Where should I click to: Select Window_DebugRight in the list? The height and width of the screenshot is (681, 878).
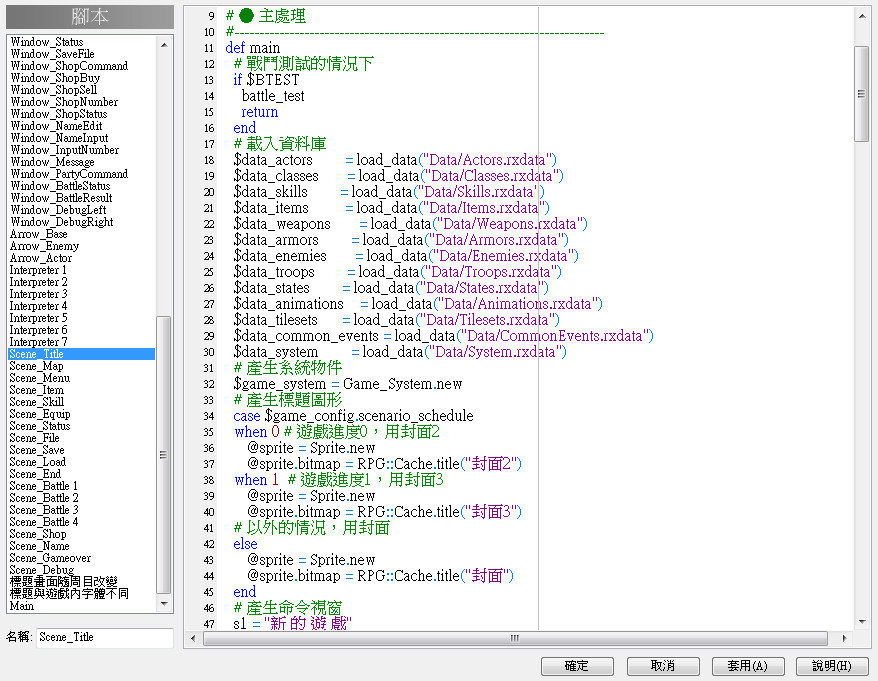pyautogui.click(x=61, y=222)
